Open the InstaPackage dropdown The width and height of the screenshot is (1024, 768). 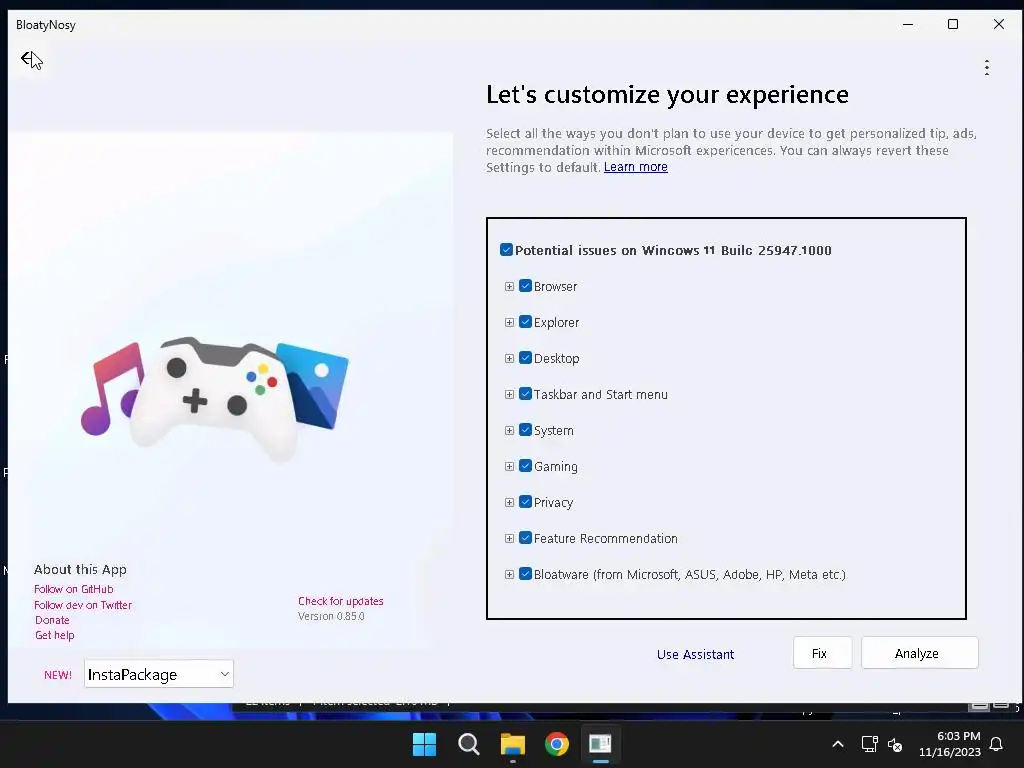point(159,674)
